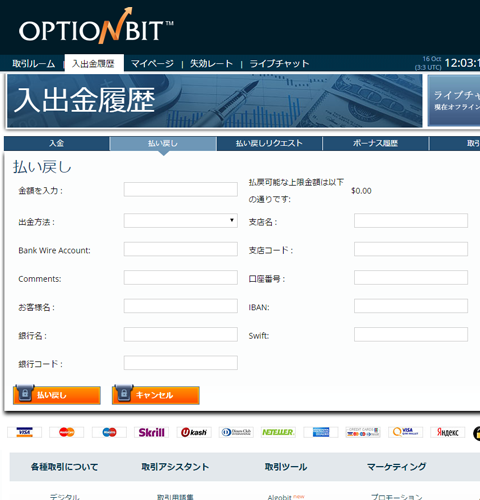This screenshot has height=500, width=480.
Task: Select the ボーナス履歴 tab
Action: pyautogui.click(x=375, y=143)
